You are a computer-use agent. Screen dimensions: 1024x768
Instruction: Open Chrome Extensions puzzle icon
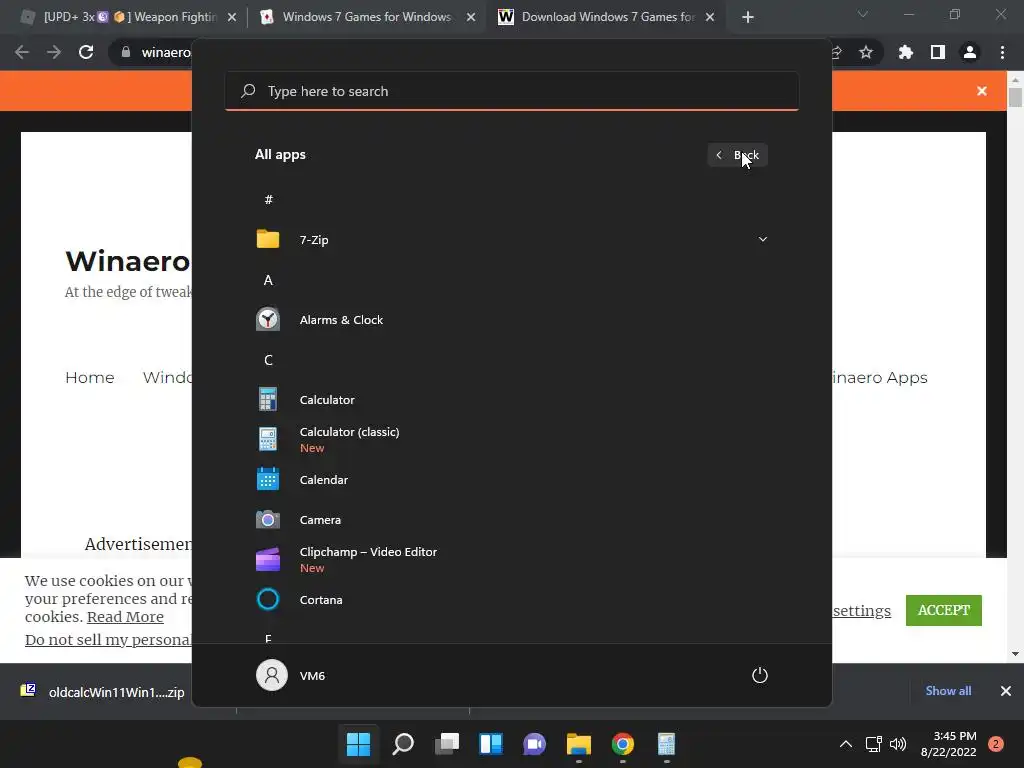906,52
